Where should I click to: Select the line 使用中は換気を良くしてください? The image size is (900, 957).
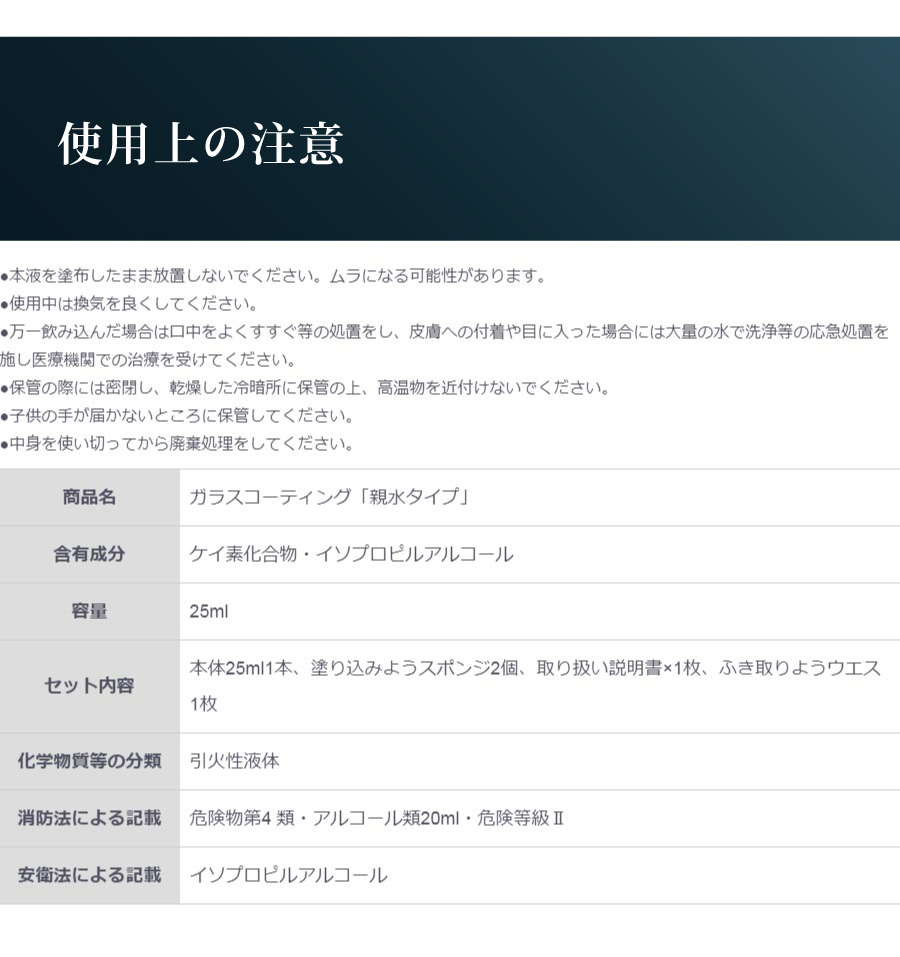130,304
